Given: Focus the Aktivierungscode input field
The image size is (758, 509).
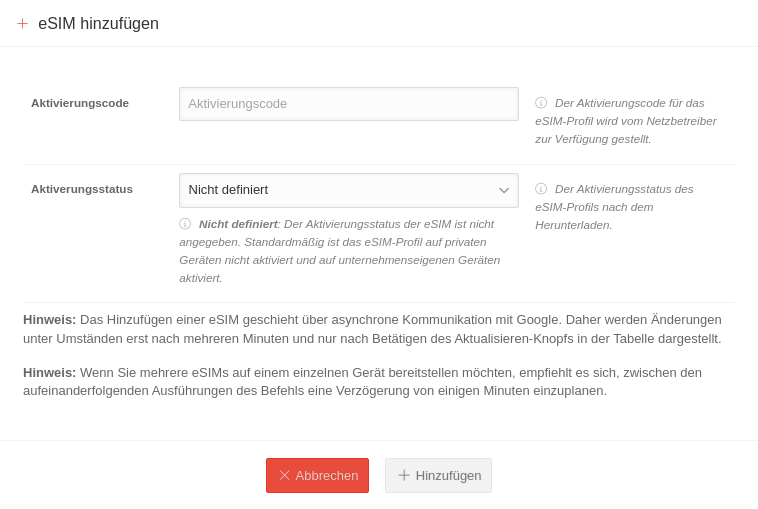Looking at the screenshot, I should coord(348,104).
